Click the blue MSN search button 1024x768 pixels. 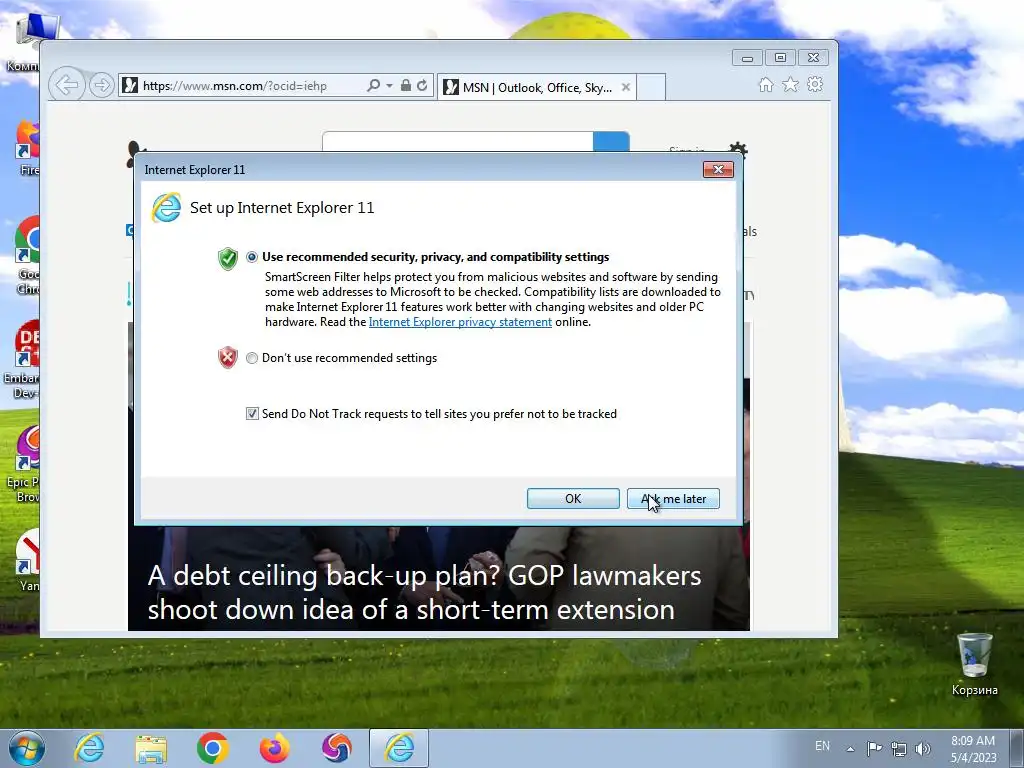[x=611, y=142]
